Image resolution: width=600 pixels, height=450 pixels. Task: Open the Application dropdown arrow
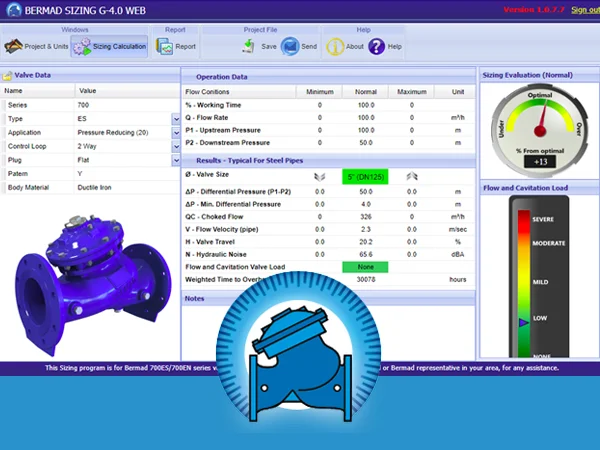[176, 133]
